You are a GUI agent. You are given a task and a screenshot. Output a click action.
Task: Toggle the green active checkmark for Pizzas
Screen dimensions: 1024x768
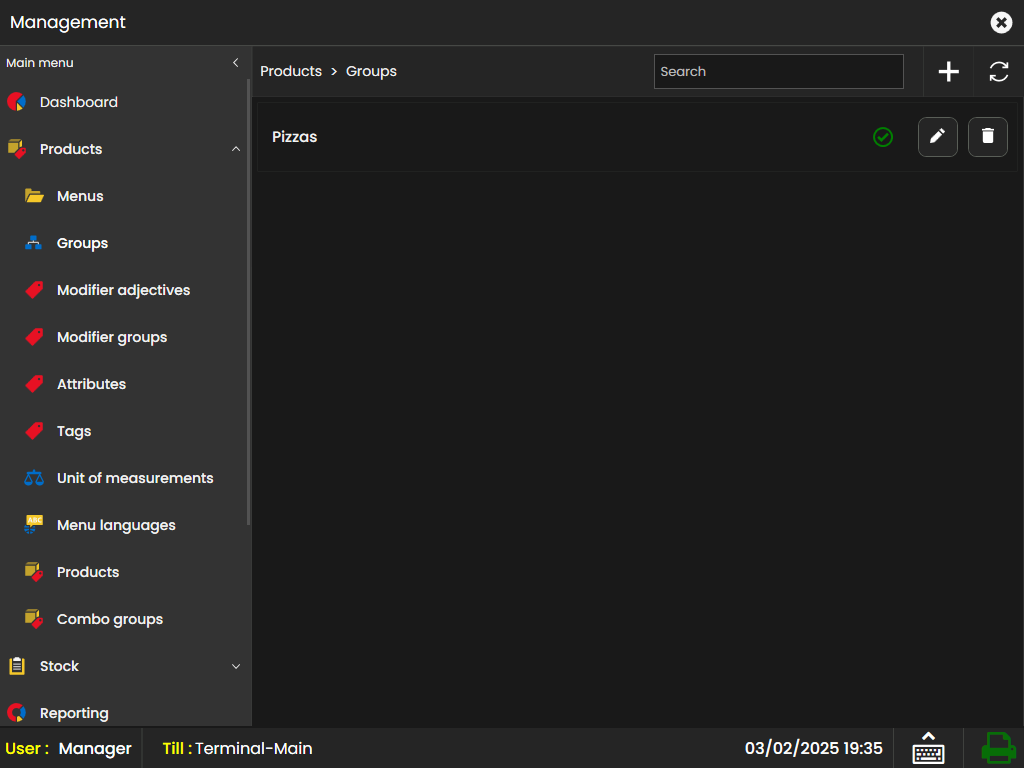882,137
